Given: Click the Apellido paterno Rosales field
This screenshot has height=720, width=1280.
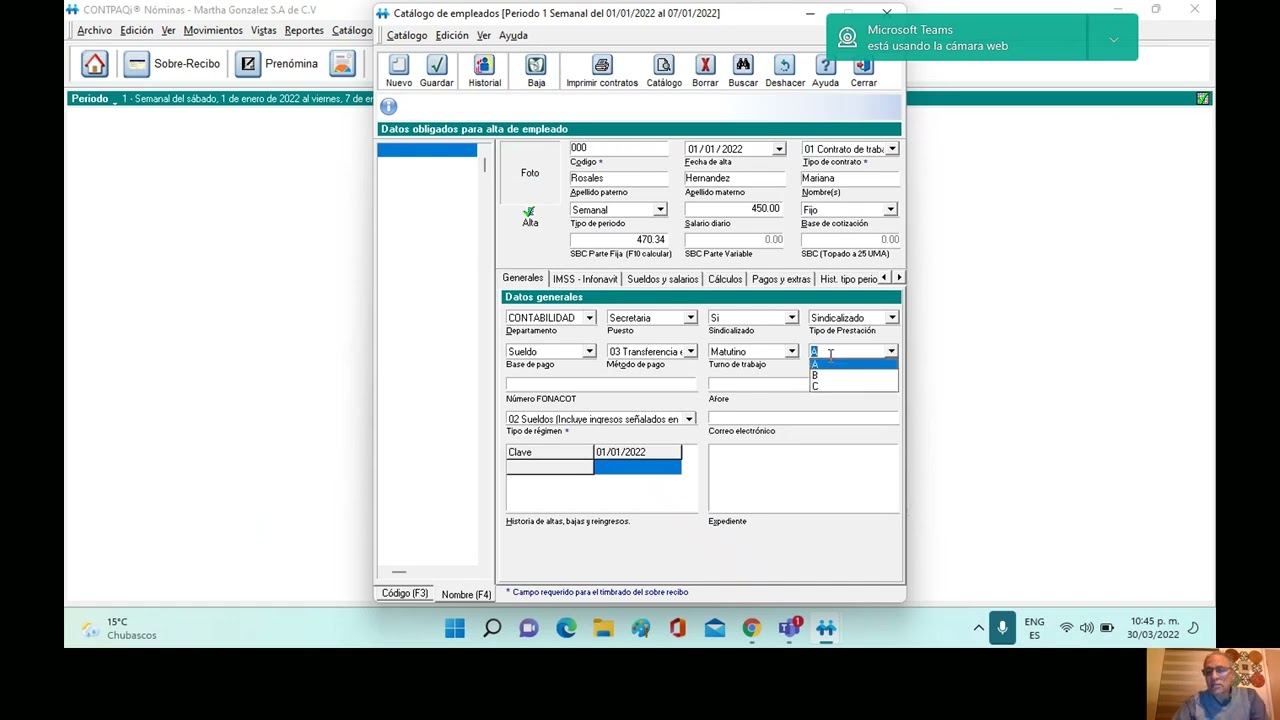Looking at the screenshot, I should coord(619,178).
